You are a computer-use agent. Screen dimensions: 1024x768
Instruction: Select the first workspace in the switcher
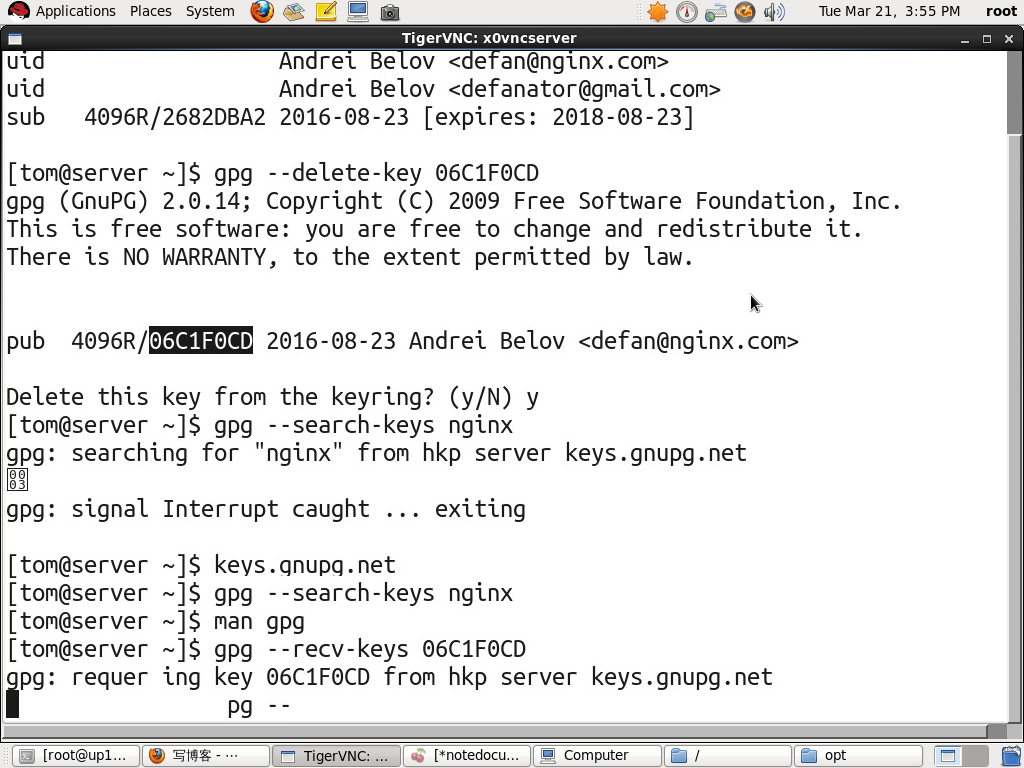(x=948, y=756)
